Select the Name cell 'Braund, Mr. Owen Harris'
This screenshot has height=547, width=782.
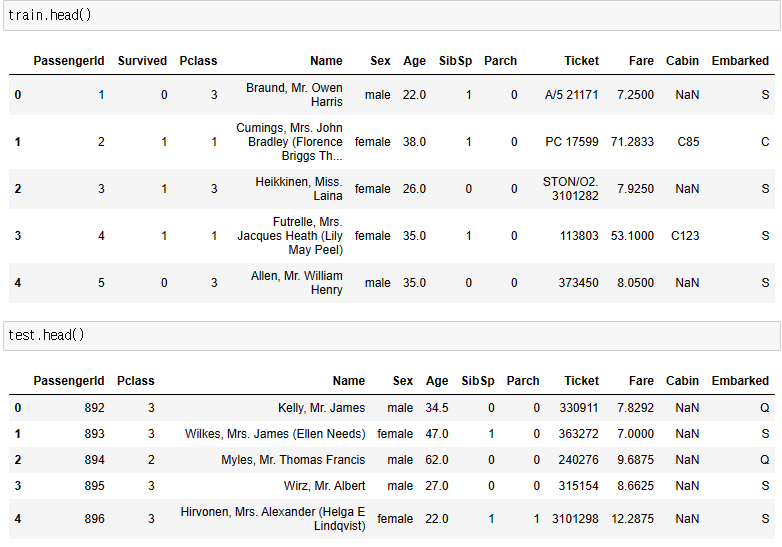[x=294, y=95]
